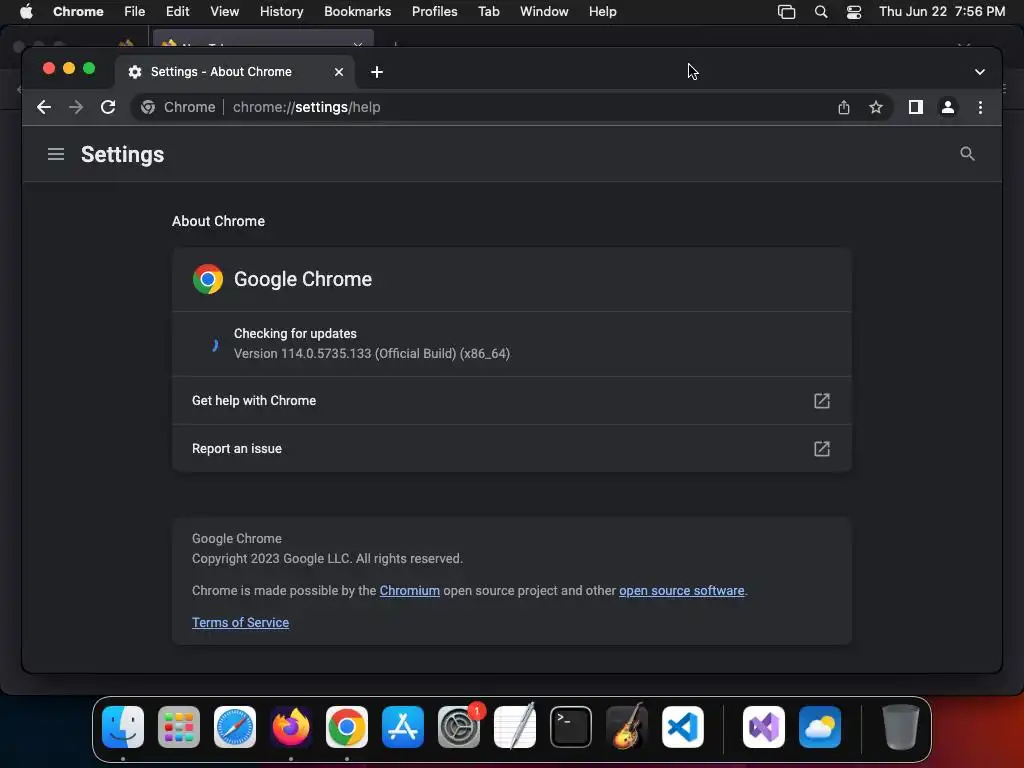Open TextEdit from the Dock
The width and height of the screenshot is (1024, 768).
515,727
